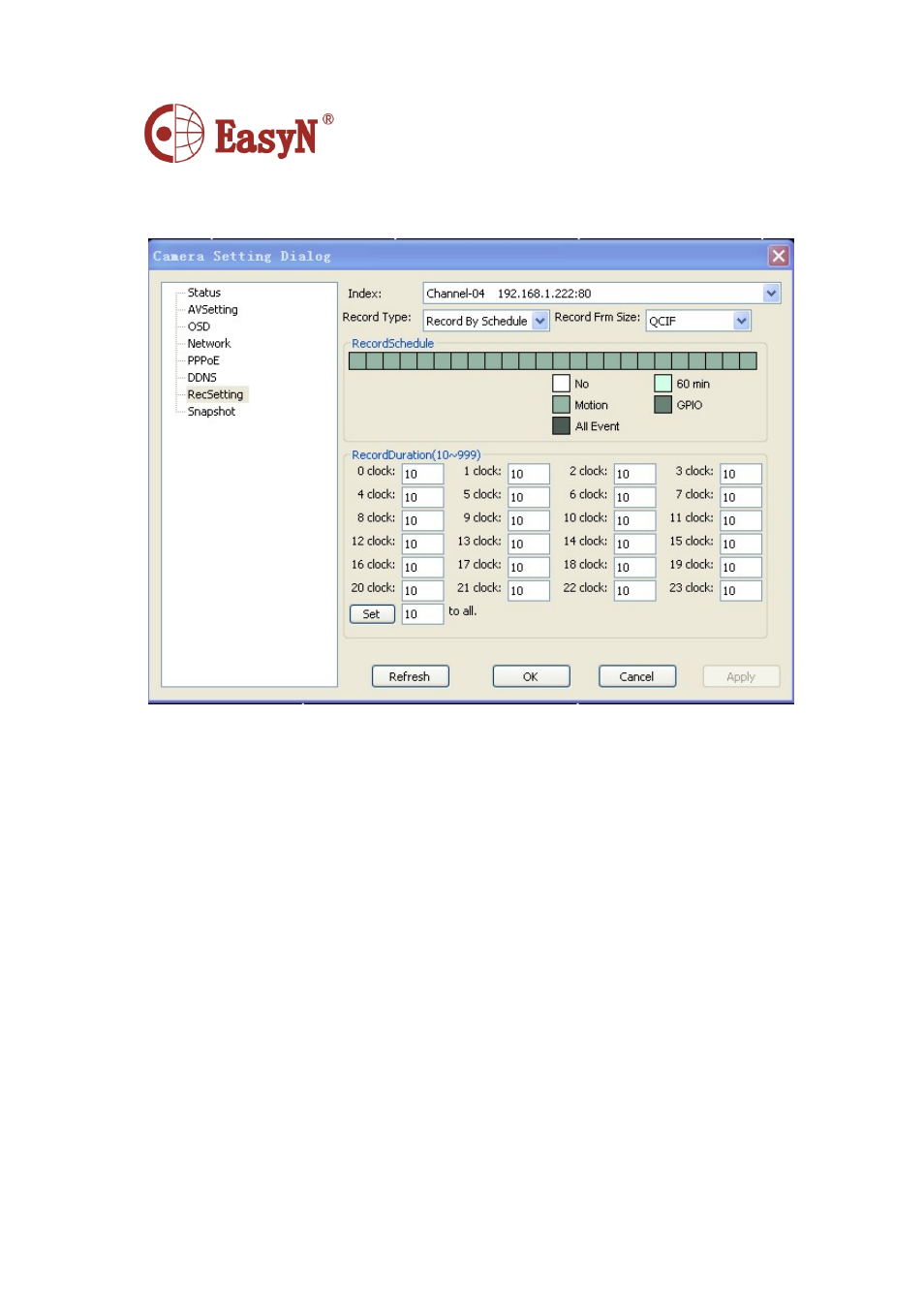Open Snapshot tree item
Image resolution: width=924 pixels, height=1308 pixels.
tap(211, 412)
